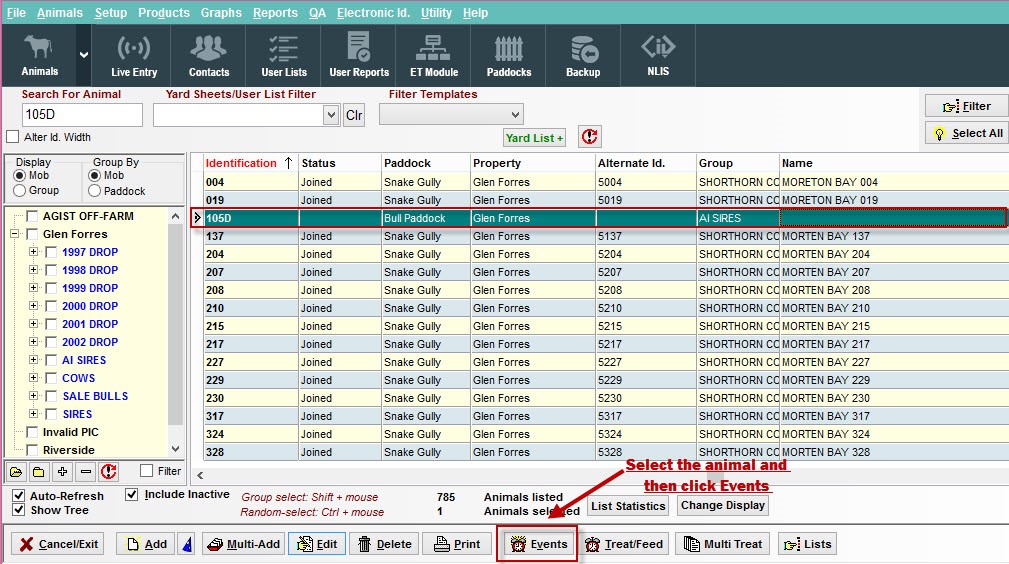
Task: Click Yard List + button
Action: [534, 138]
